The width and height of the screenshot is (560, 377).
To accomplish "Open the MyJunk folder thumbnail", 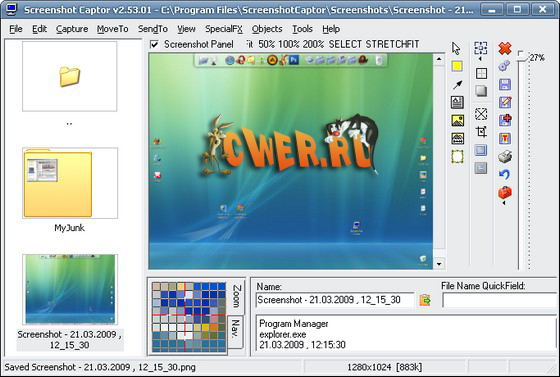I will tap(70, 183).
